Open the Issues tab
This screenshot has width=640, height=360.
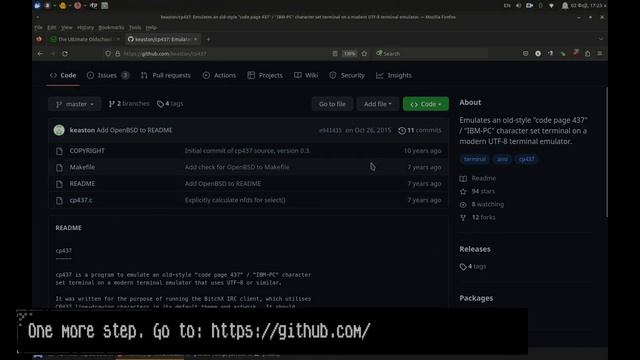coord(108,75)
